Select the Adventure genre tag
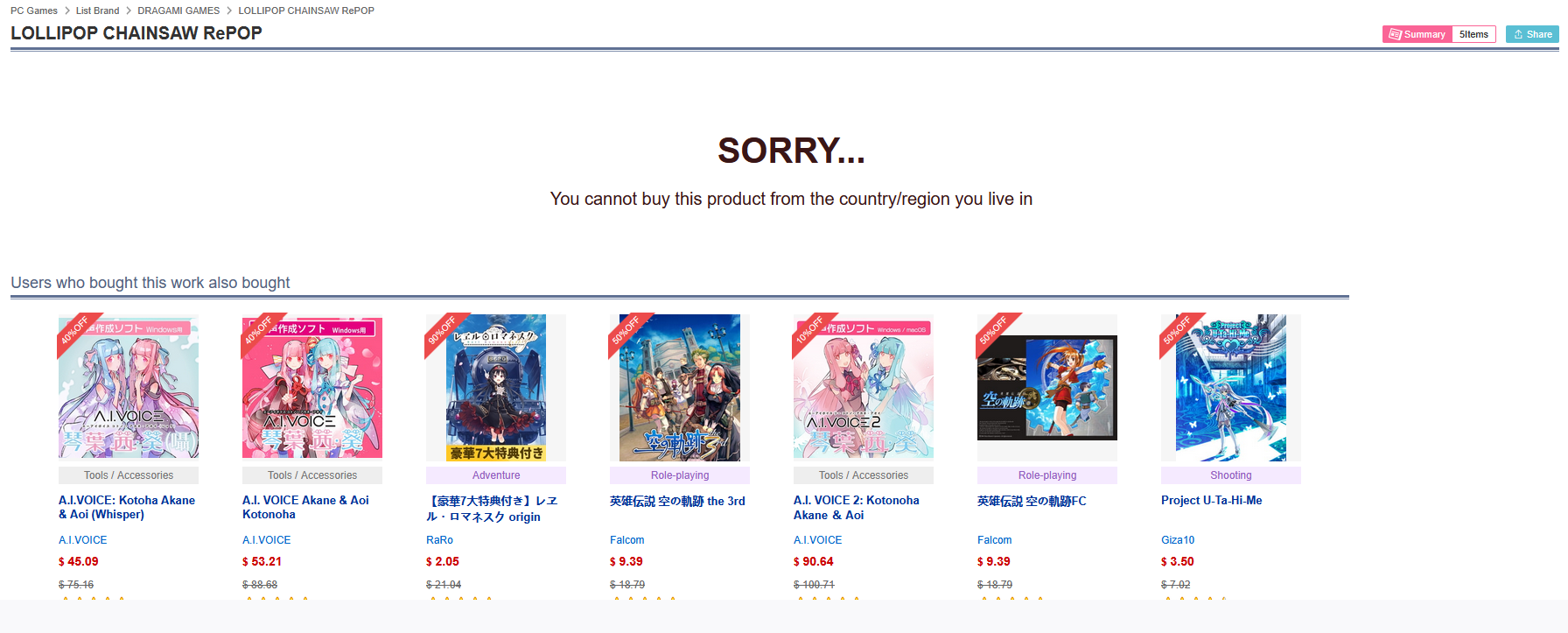This screenshot has width=1568, height=633. click(496, 475)
